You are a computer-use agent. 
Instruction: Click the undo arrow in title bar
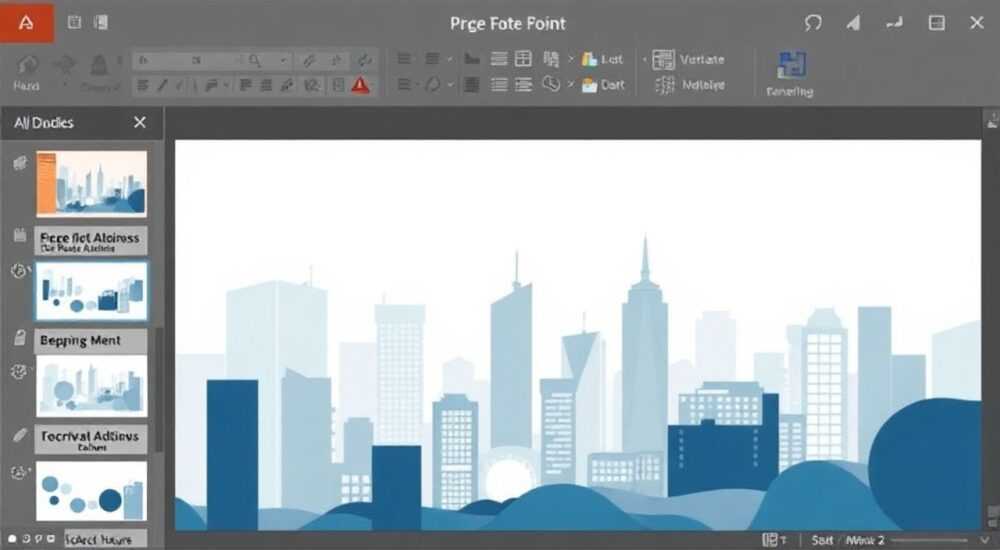point(812,24)
